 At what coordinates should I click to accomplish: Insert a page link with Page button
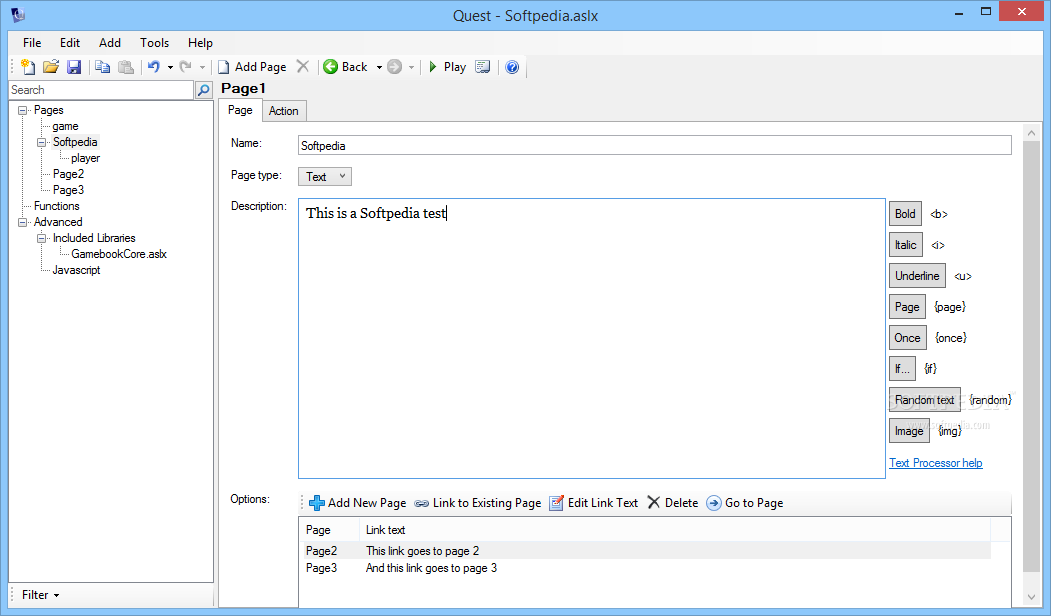tap(907, 307)
